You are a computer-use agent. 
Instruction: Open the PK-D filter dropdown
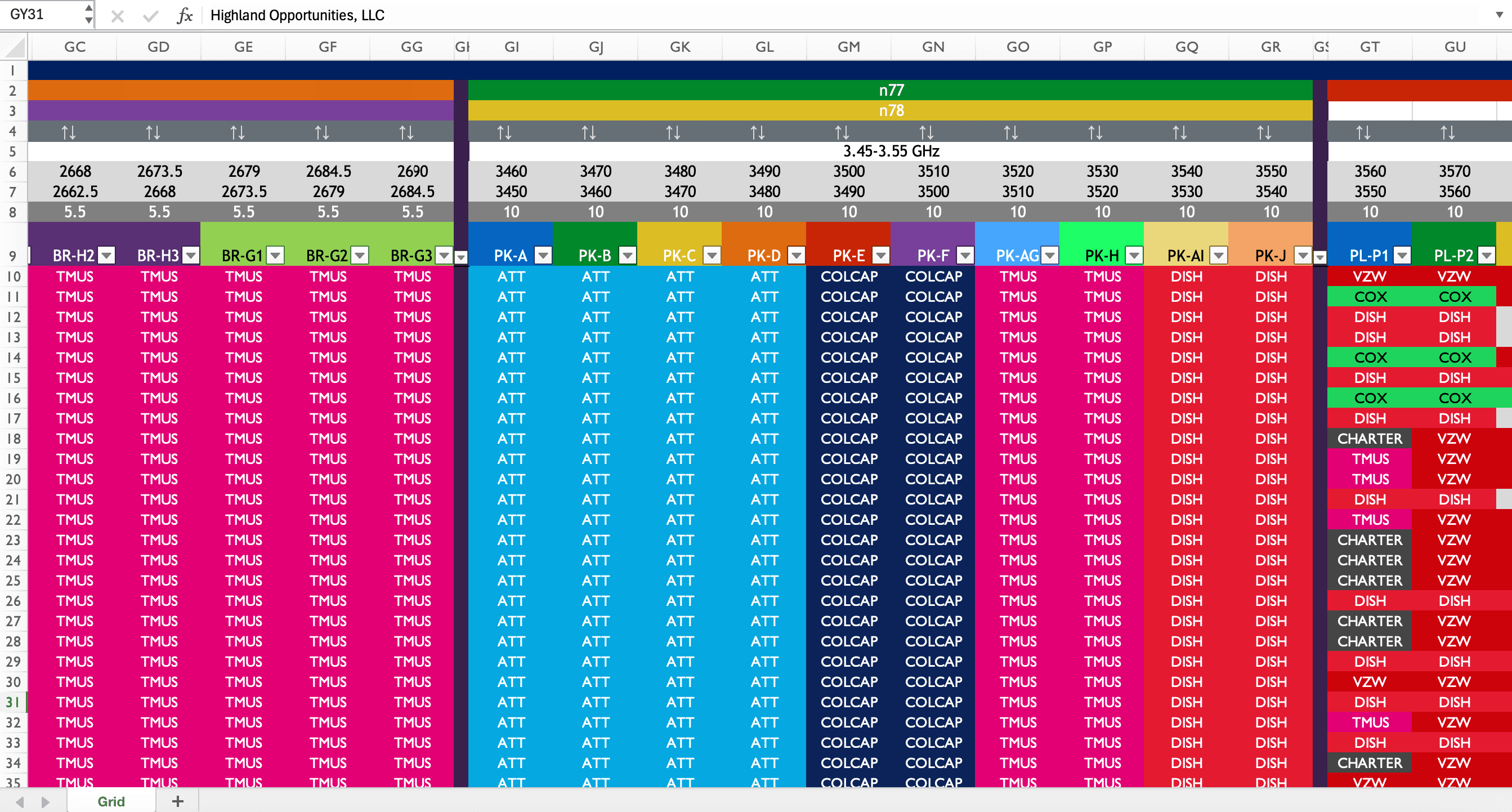(797, 256)
